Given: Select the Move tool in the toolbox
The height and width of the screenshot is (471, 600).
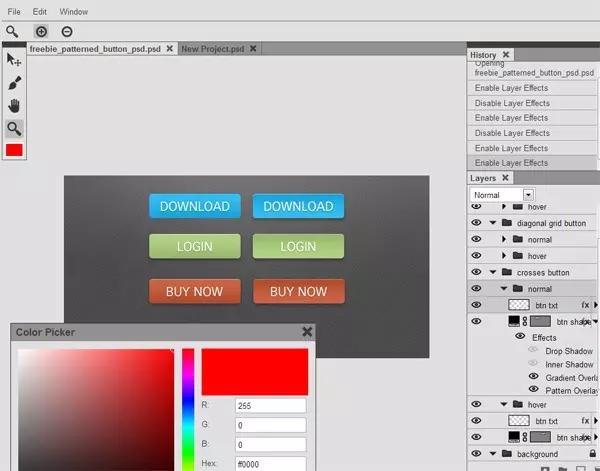Looking at the screenshot, I should [x=14, y=60].
